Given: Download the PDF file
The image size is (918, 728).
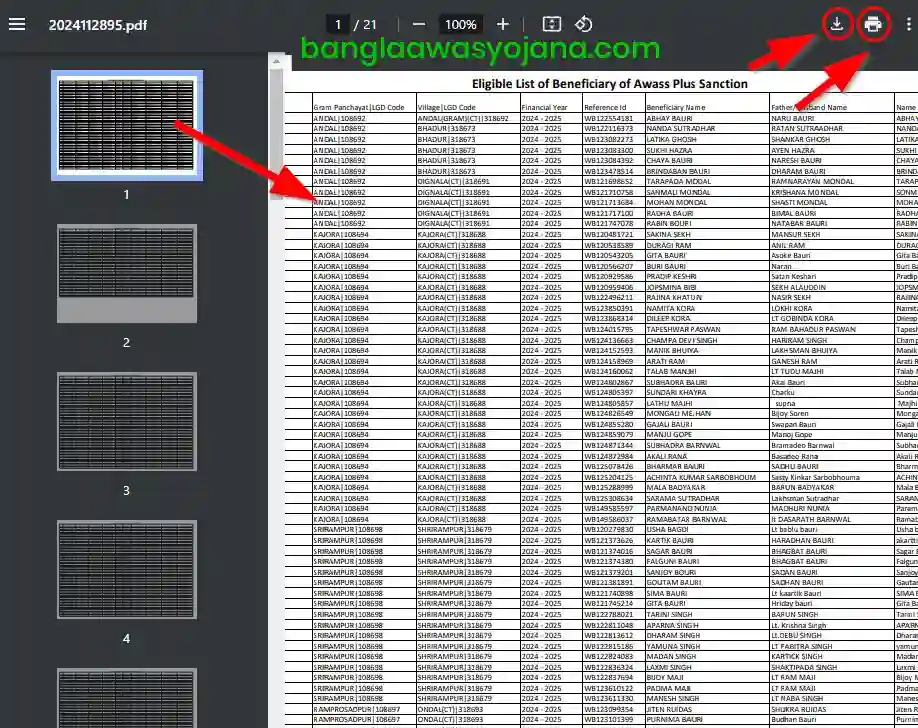Looking at the screenshot, I should pos(836,25).
